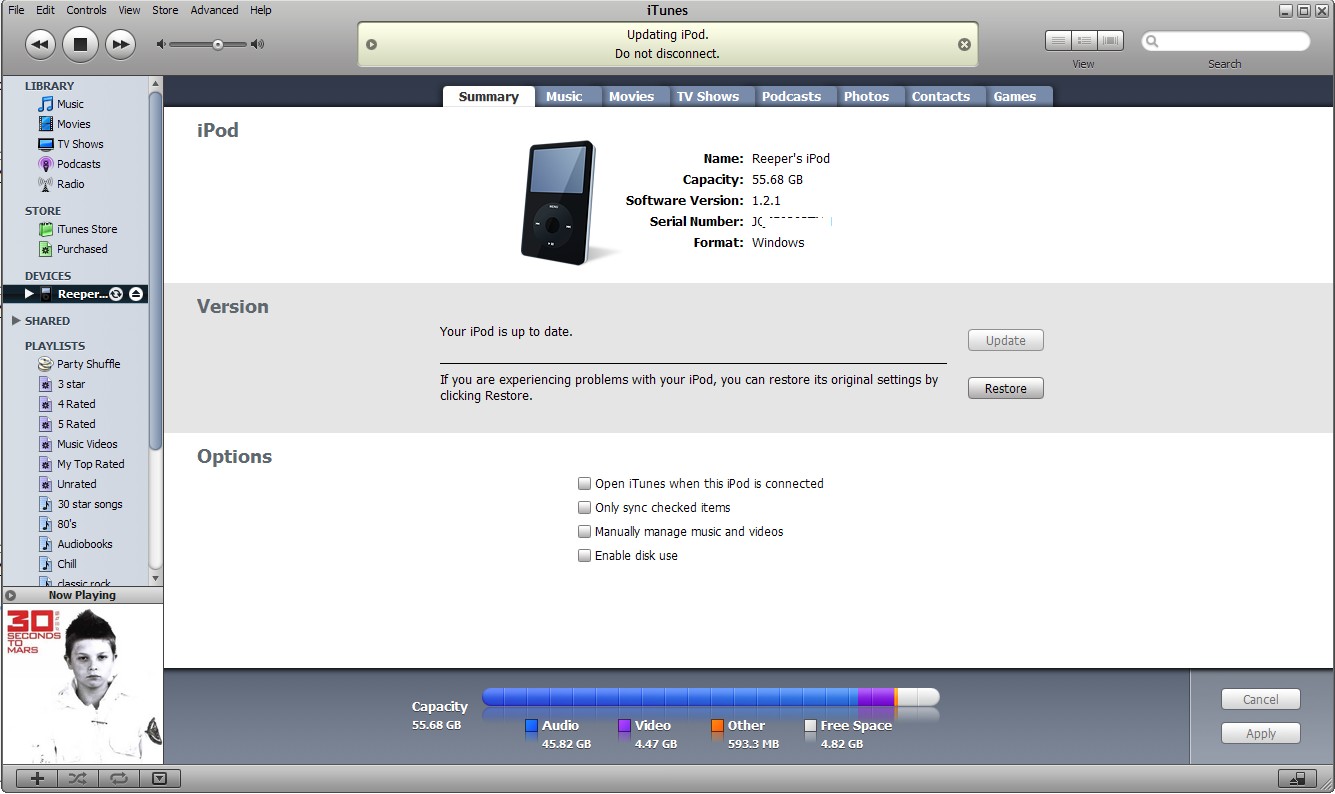Click the Previous track button
The height and width of the screenshot is (794, 1335).
click(x=40, y=44)
